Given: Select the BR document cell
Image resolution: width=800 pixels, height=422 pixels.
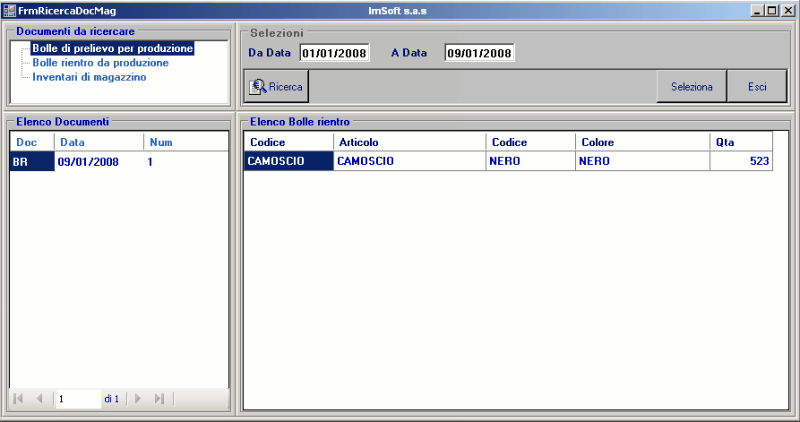Looking at the screenshot, I should [32, 162].
